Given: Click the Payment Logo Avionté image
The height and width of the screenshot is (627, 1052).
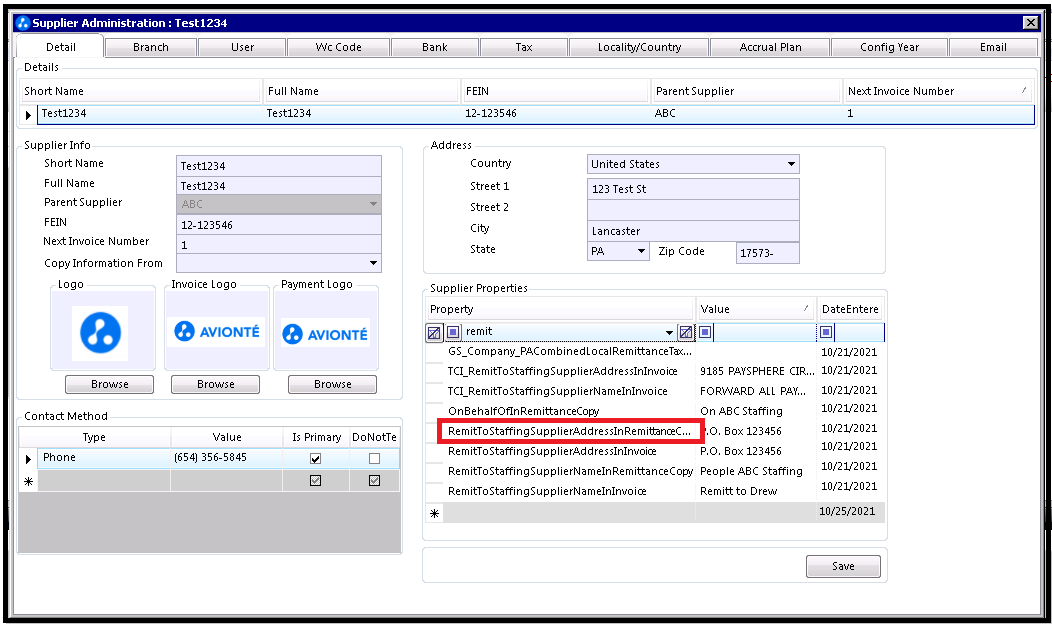Looking at the screenshot, I should pyautogui.click(x=324, y=333).
